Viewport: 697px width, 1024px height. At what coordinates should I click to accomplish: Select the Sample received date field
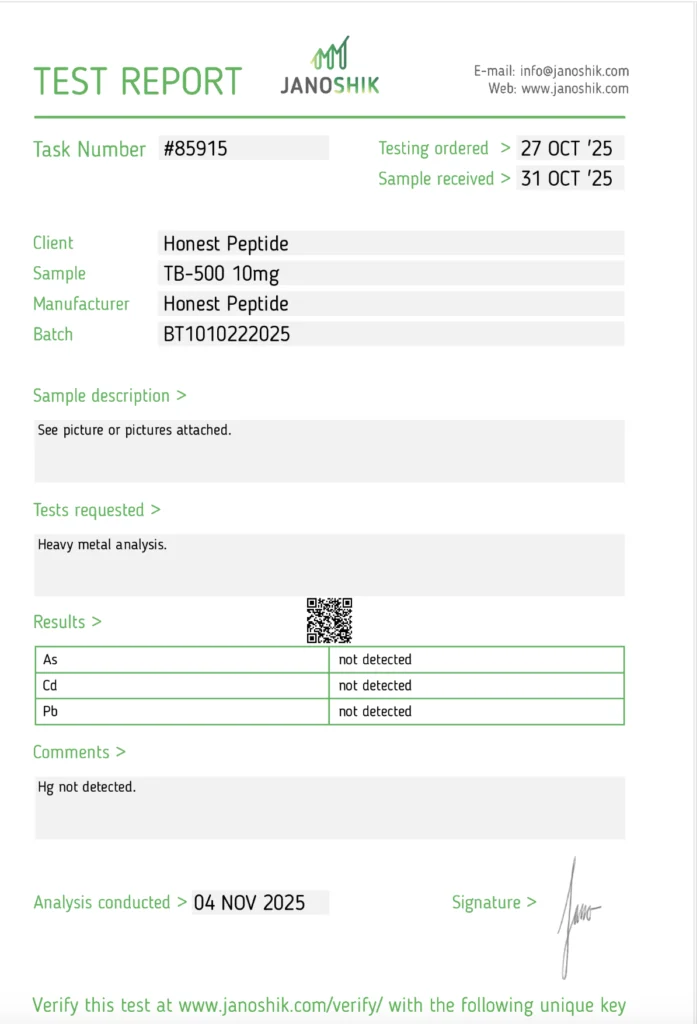[x=569, y=179]
